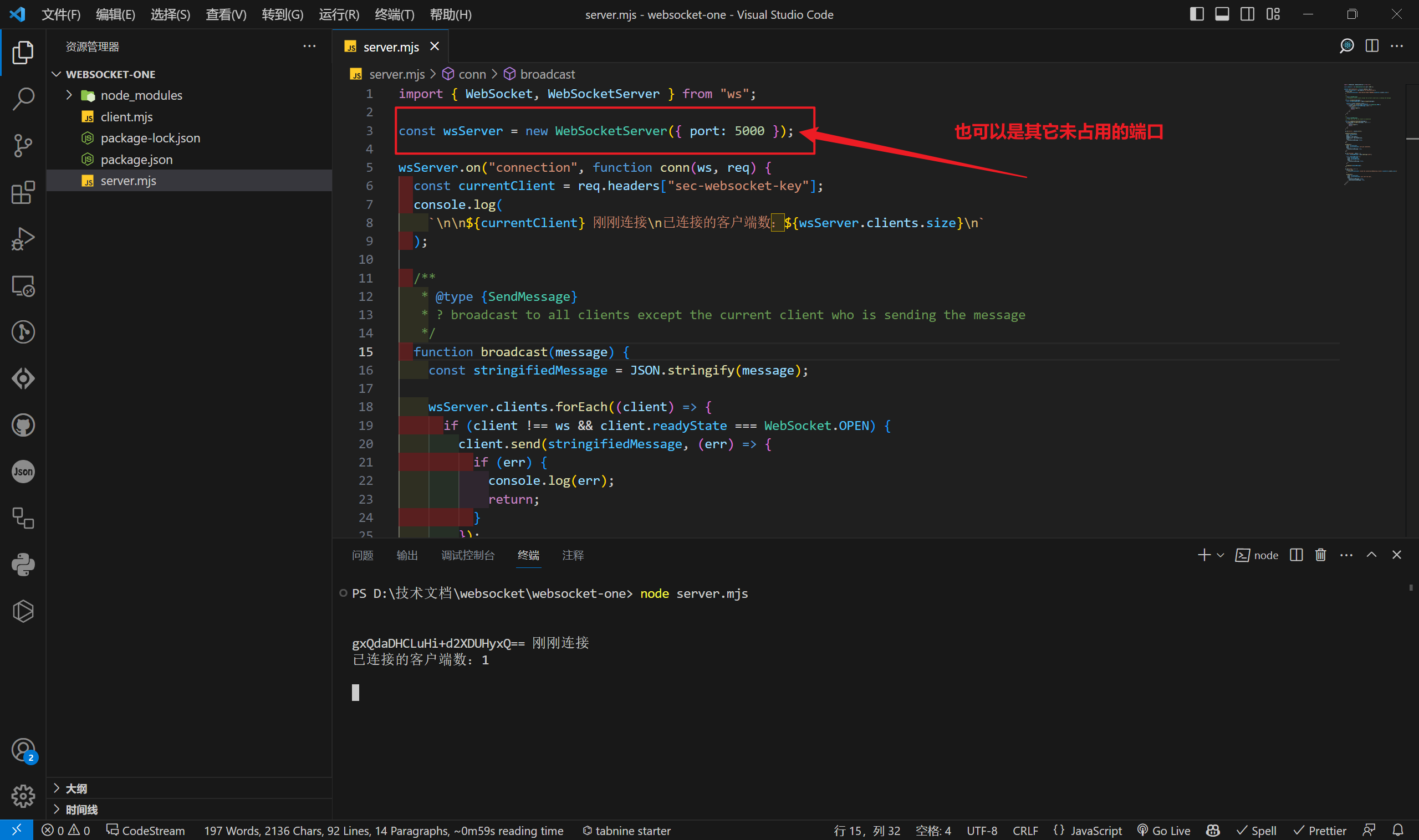
Task: Select the JSON tools sidebar icon
Action: tap(23, 471)
